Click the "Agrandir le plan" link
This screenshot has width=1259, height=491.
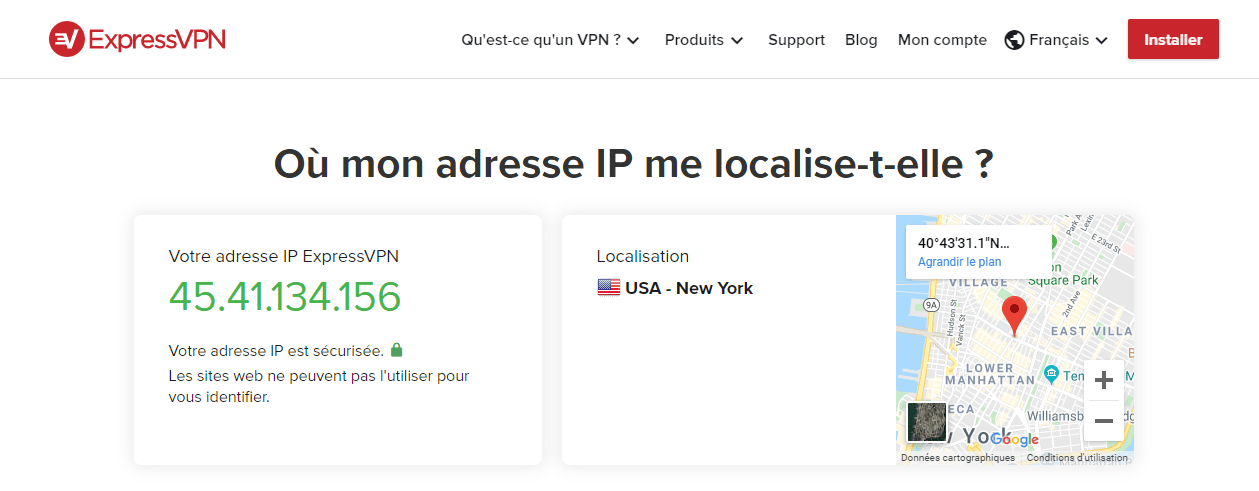click(x=959, y=262)
